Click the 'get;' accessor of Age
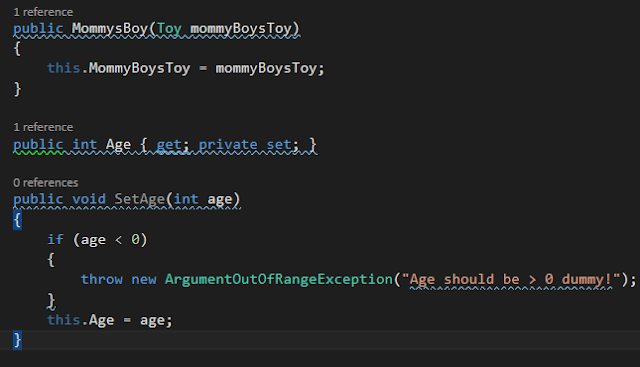 pos(173,145)
